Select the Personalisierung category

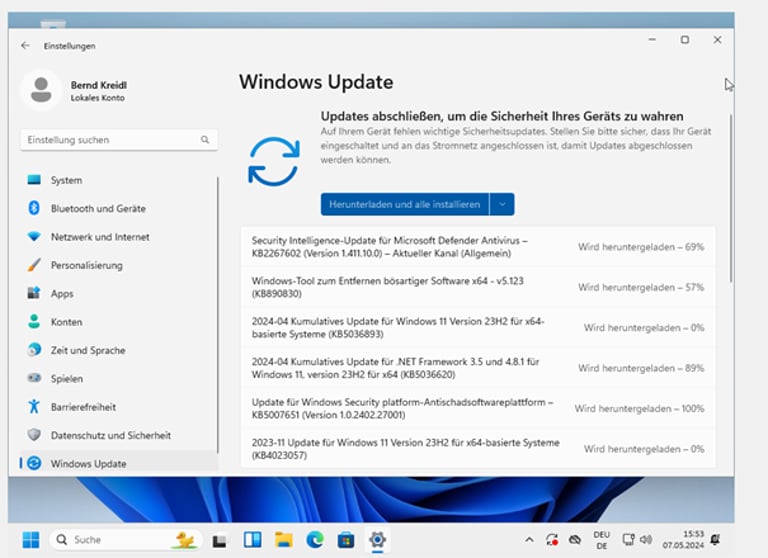pyautogui.click(x=119, y=265)
